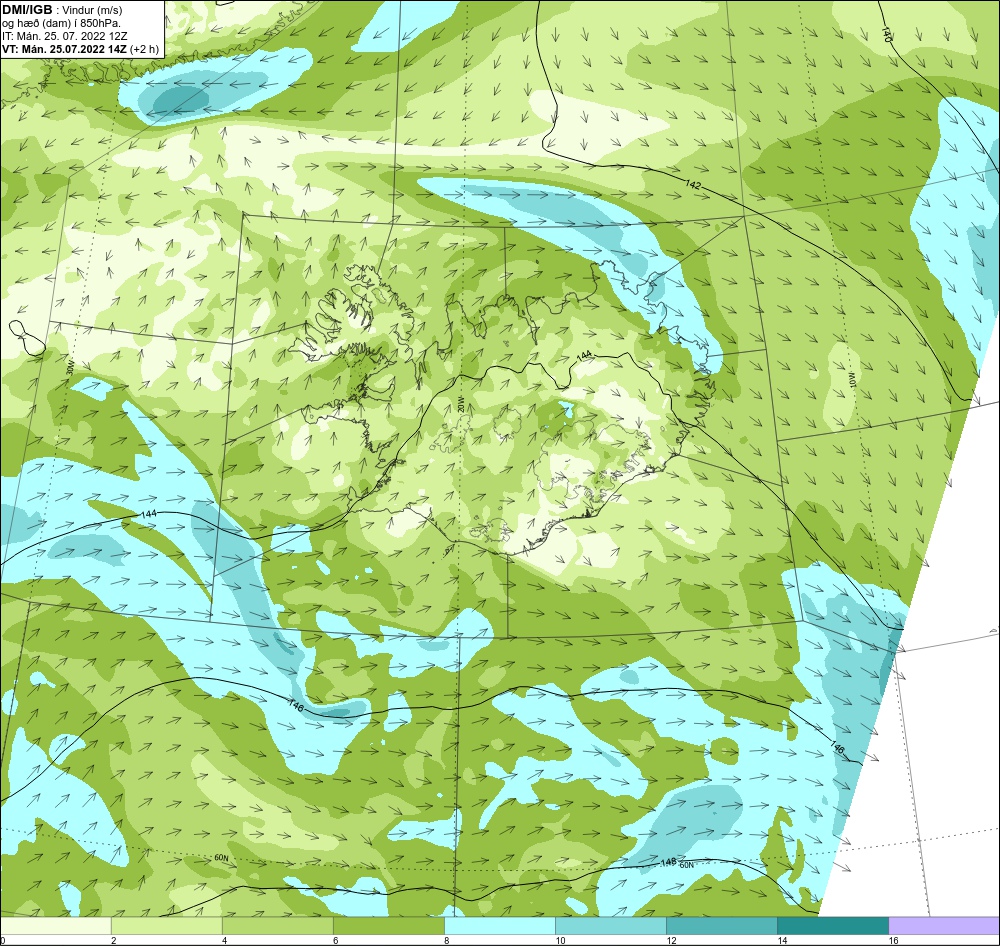Screen dimensions: 1000x946
Task: Click the '146' contour label near the eastern map edge
Action: point(837,747)
